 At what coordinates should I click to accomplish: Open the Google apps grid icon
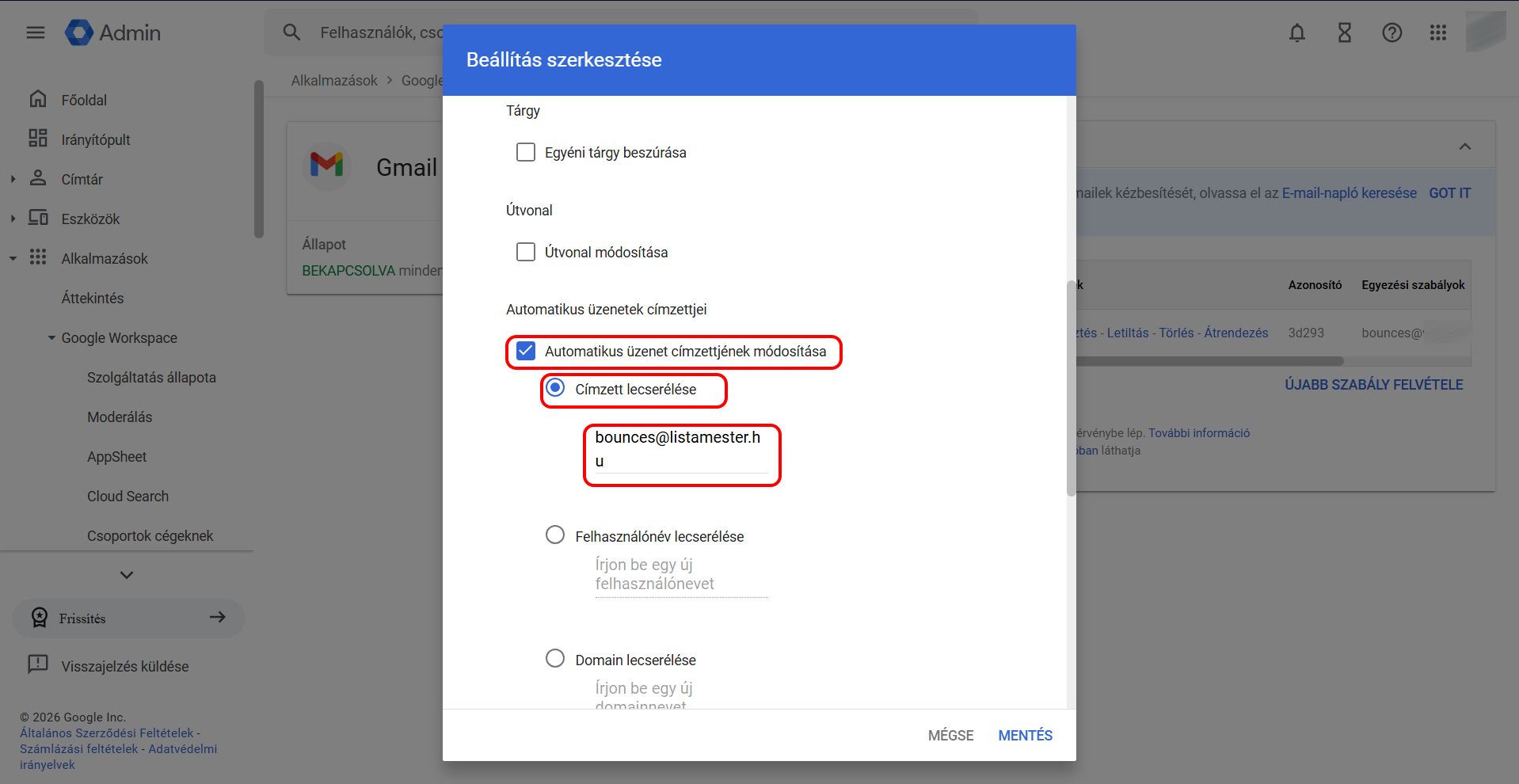pos(1438,32)
